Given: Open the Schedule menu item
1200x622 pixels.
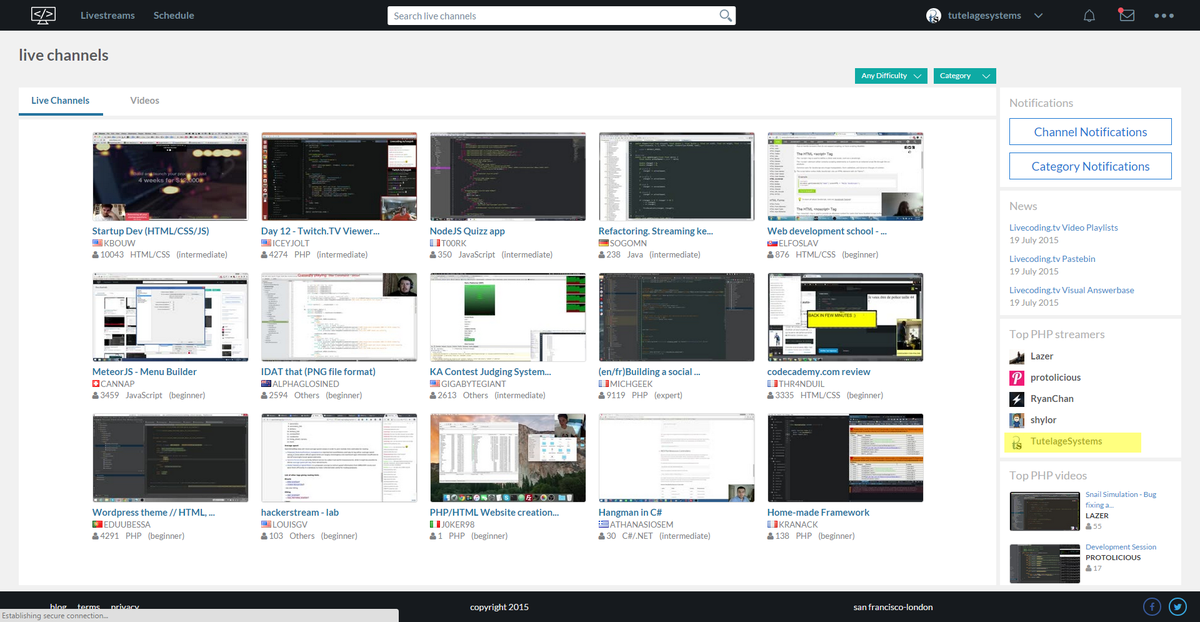Looking at the screenshot, I should (x=173, y=15).
